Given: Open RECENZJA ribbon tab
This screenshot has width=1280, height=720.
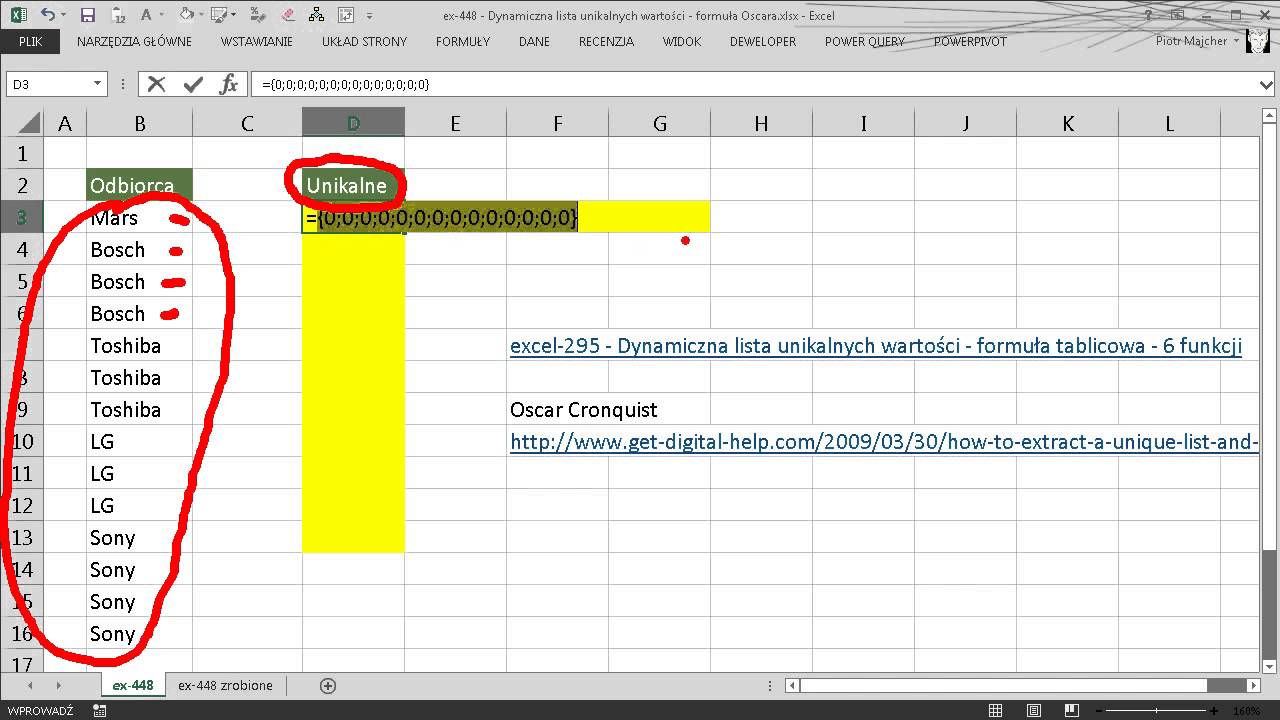Looking at the screenshot, I should click(606, 42).
